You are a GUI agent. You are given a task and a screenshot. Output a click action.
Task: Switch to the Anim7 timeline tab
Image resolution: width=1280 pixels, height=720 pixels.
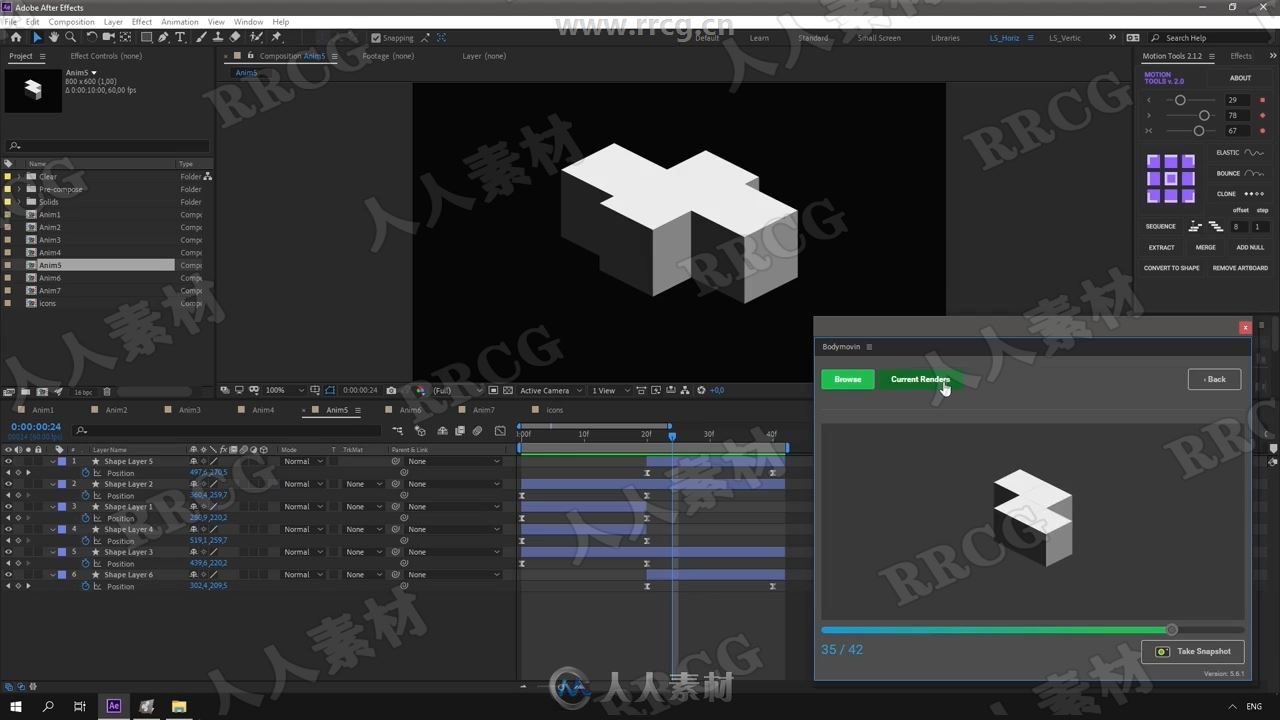coord(484,410)
